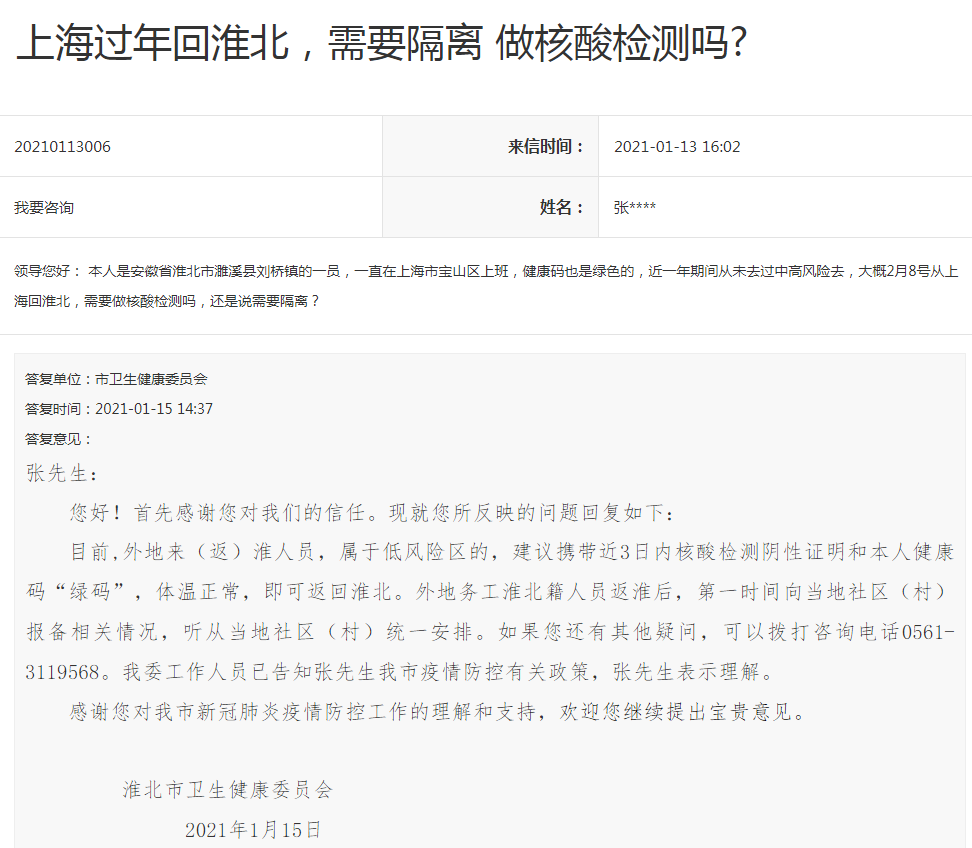Click the date 2021年1月15日
The height and width of the screenshot is (848, 972).
click(253, 830)
